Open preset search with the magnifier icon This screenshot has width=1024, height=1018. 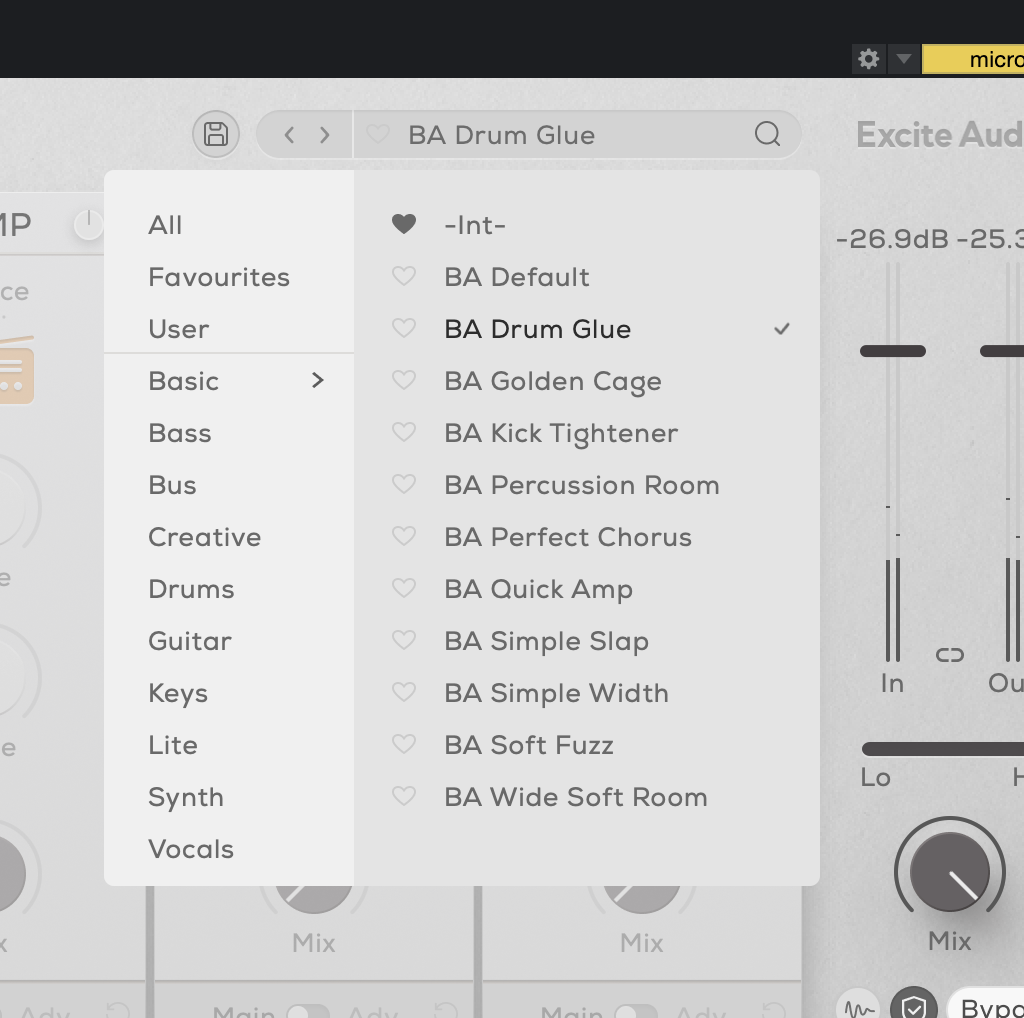tap(767, 134)
